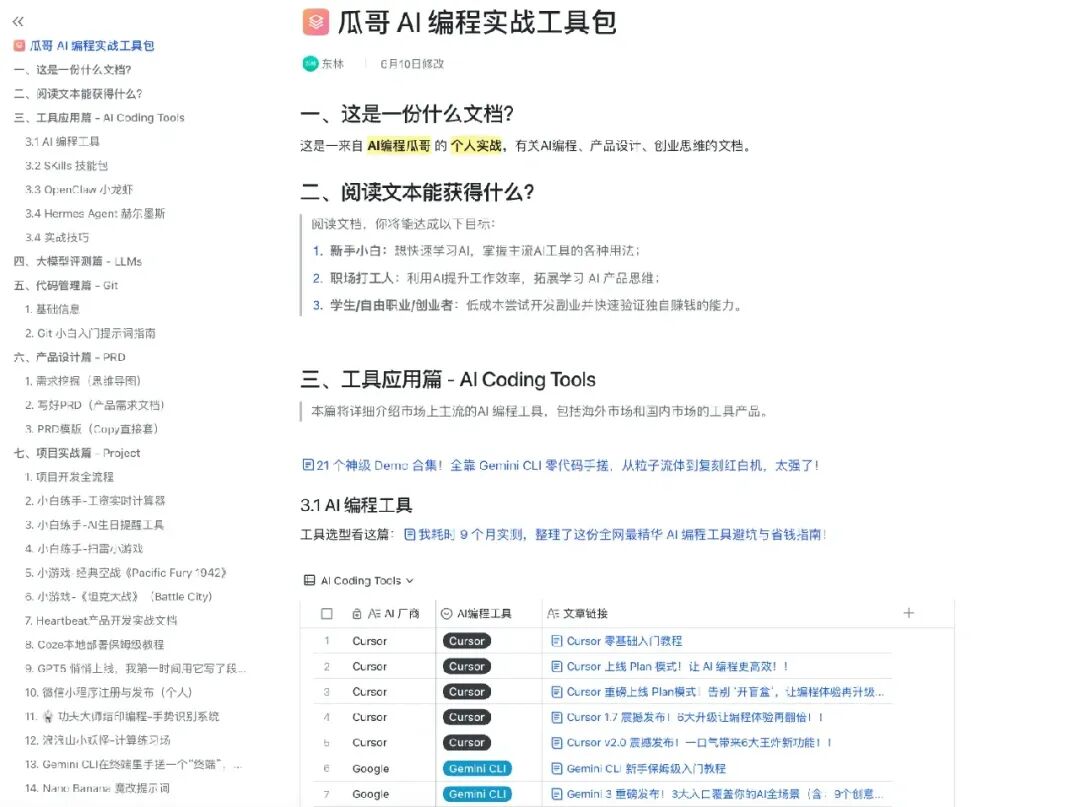Click the Gemini CLI tag in row 7
Screen dimensions: 1080x807
[x=477, y=794]
